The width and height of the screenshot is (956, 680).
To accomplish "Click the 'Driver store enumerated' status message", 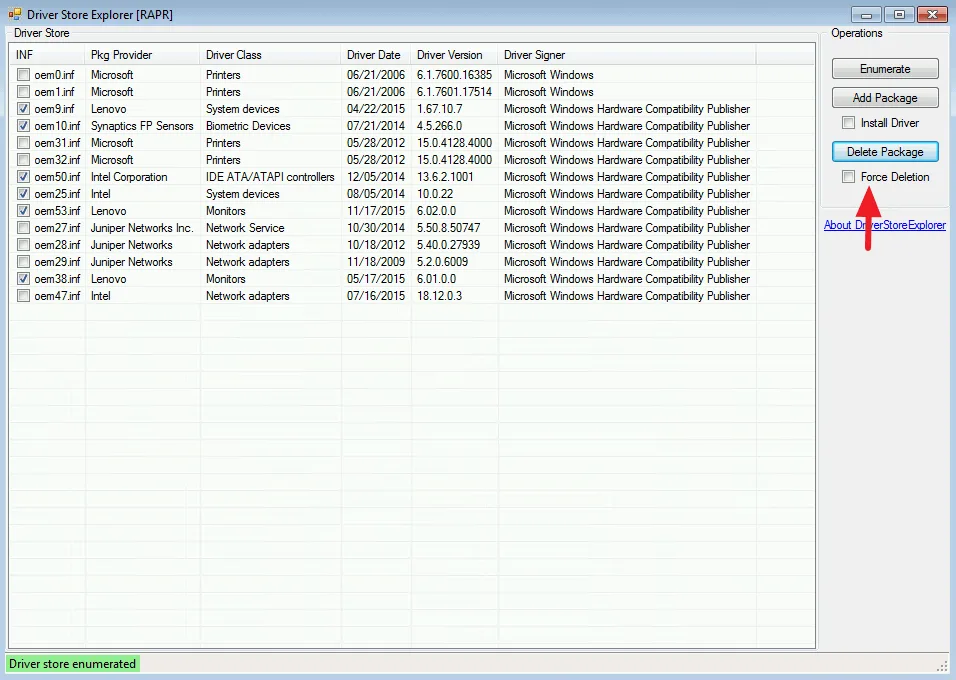I will (x=73, y=664).
